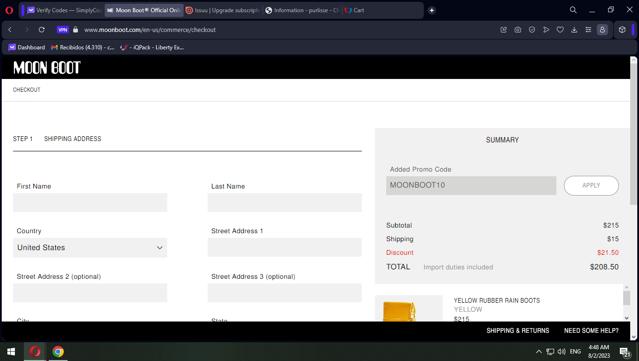Screen dimensions: 639x361
Task: Toggle the VPN badge in address bar
Action: (62, 30)
